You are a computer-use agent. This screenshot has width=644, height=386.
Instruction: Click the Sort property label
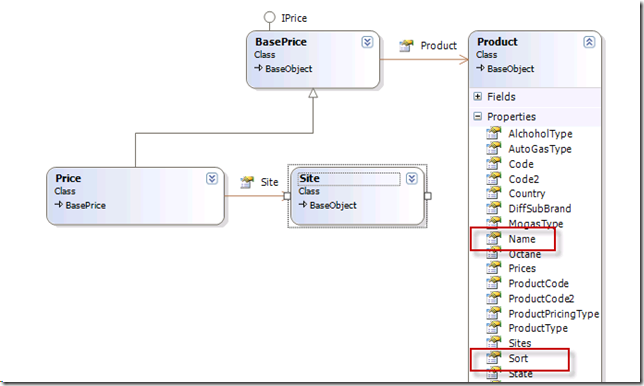pyautogui.click(x=518, y=358)
